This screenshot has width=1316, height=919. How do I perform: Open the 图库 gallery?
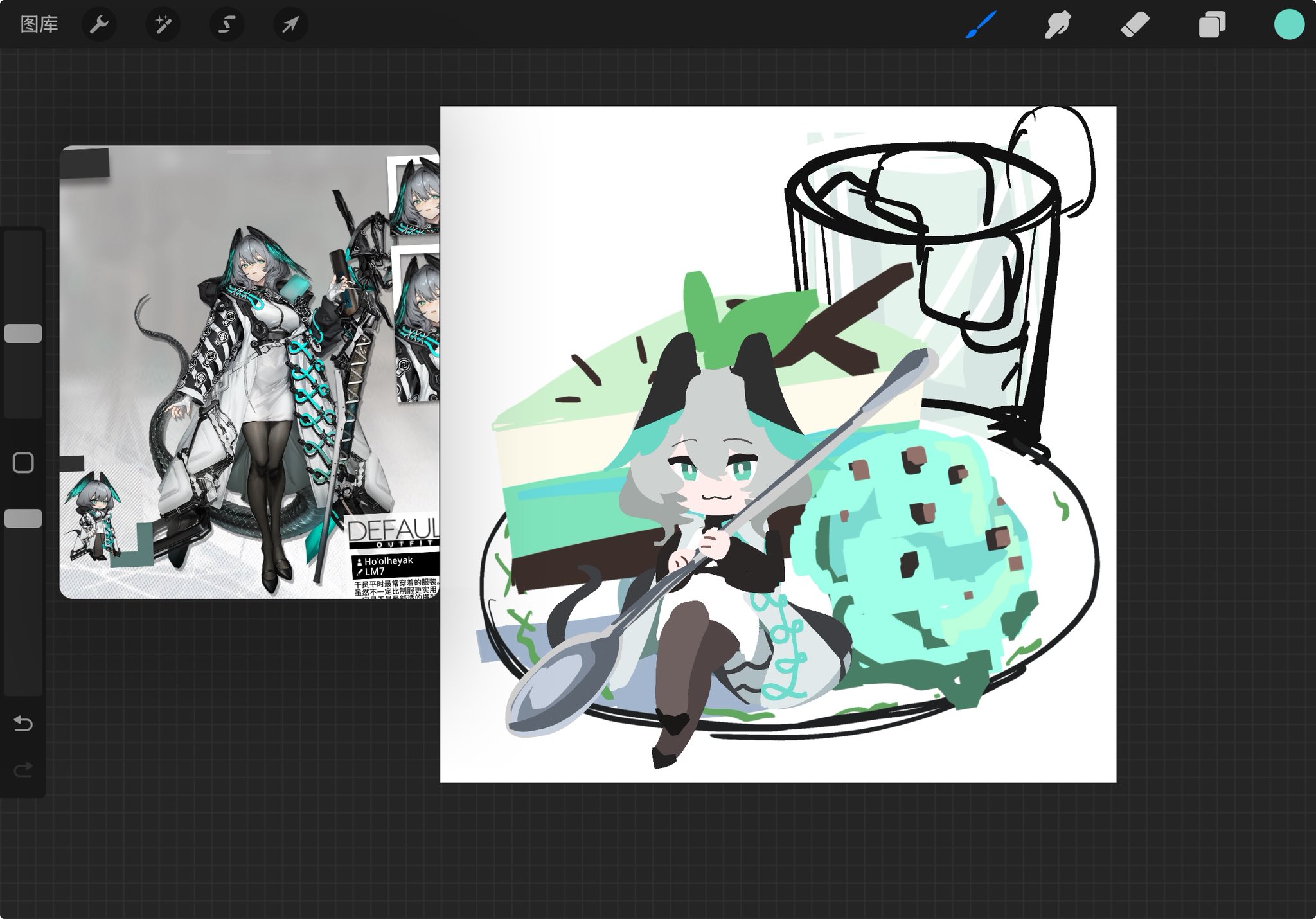tap(39, 24)
